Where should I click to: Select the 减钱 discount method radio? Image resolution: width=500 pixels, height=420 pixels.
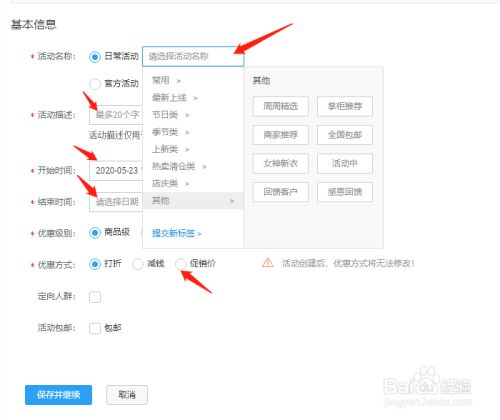coord(137,264)
